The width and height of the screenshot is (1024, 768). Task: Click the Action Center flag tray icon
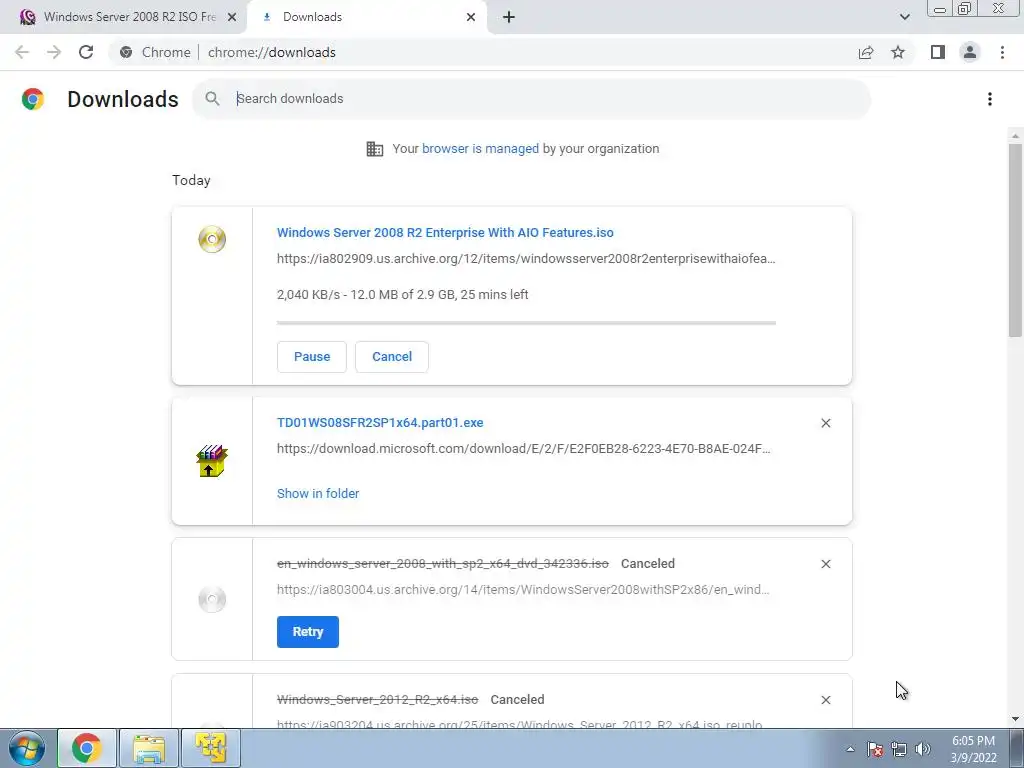tap(875, 749)
